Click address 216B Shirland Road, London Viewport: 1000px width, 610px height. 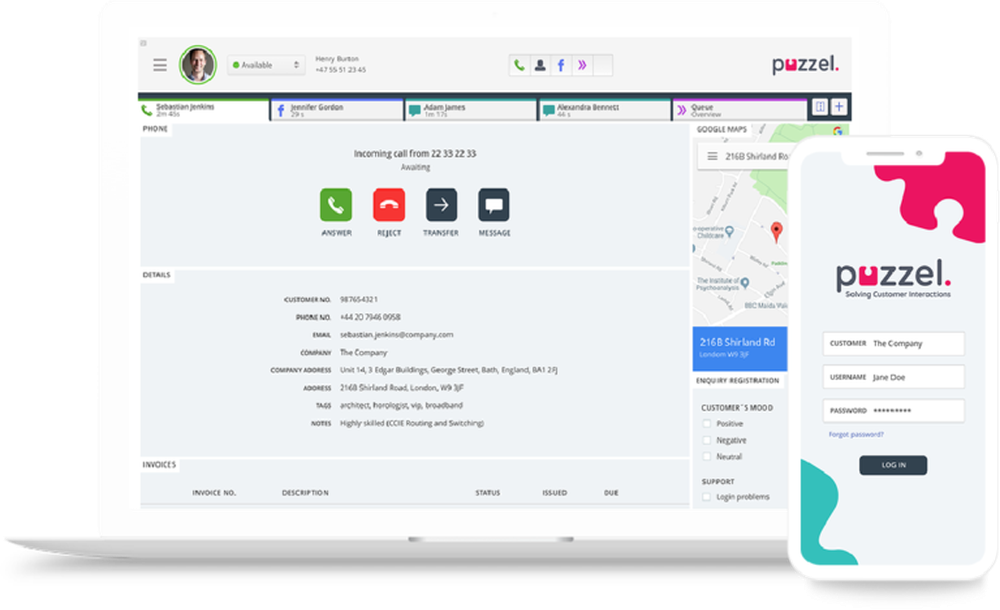402,387
